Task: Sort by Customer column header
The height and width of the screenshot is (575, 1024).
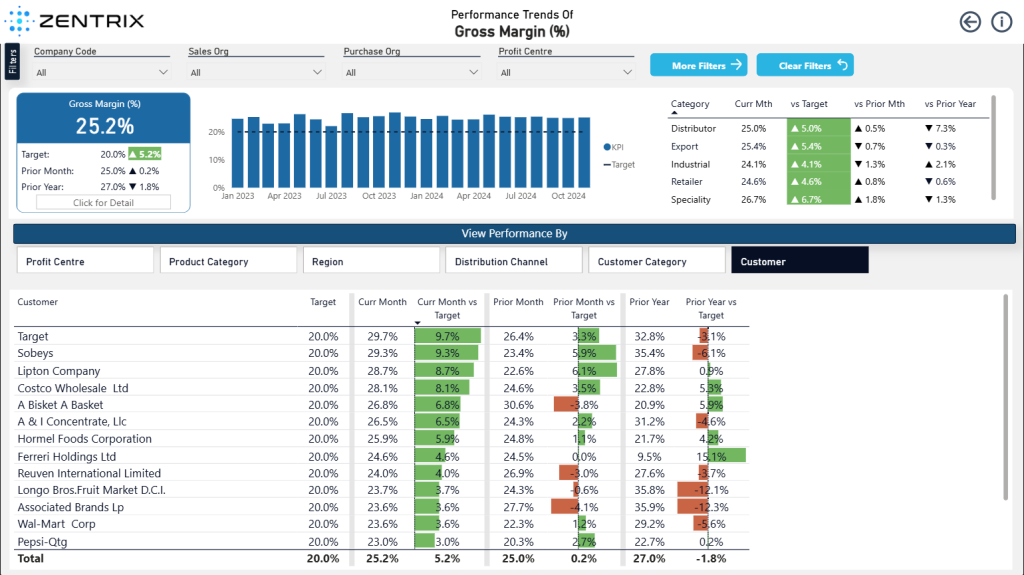Action: pyautogui.click(x=37, y=302)
